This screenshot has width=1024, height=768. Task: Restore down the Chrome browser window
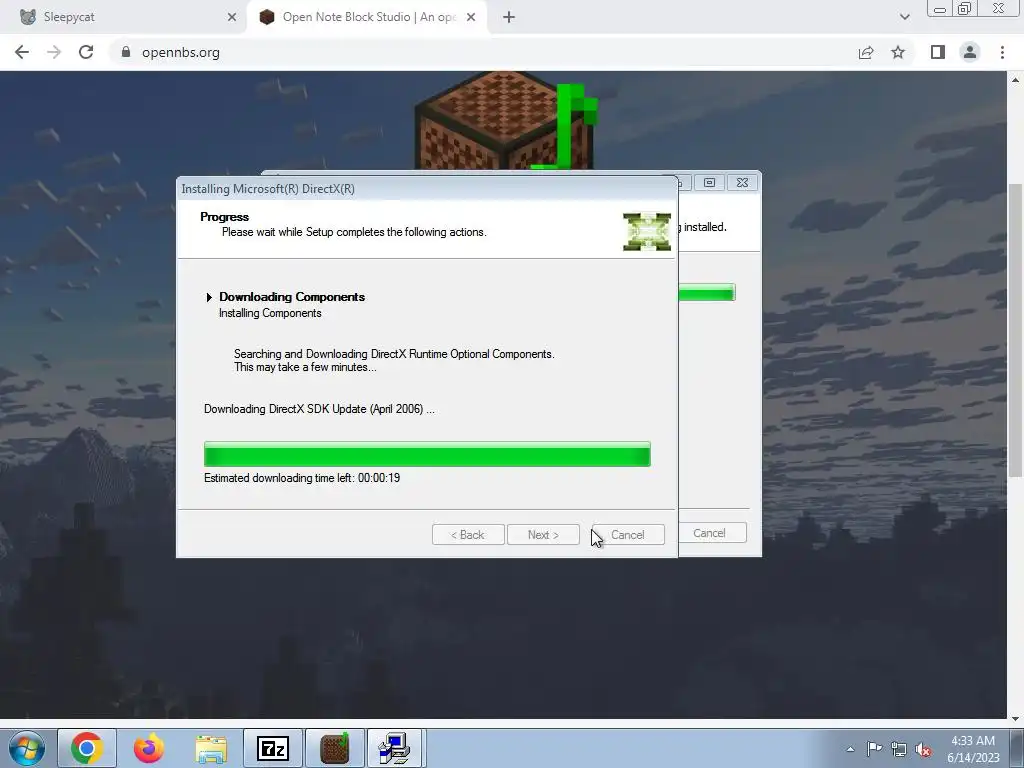(965, 9)
